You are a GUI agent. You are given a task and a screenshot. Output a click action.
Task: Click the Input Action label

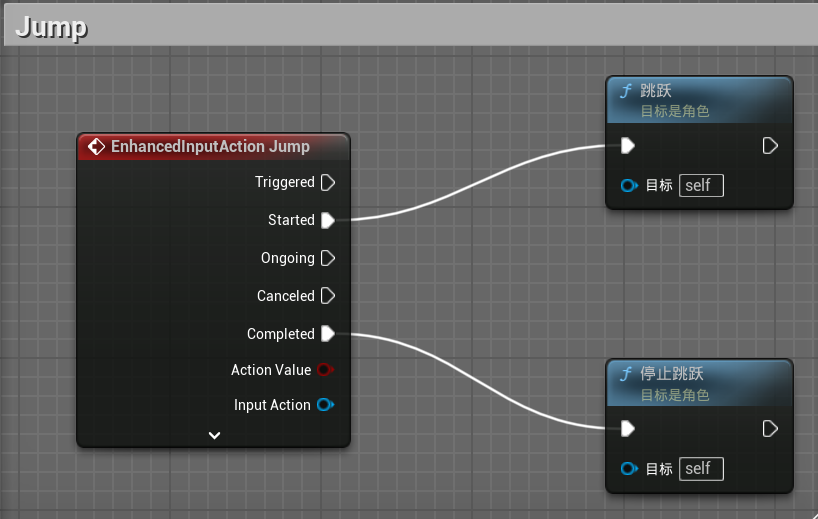pyautogui.click(x=272, y=405)
